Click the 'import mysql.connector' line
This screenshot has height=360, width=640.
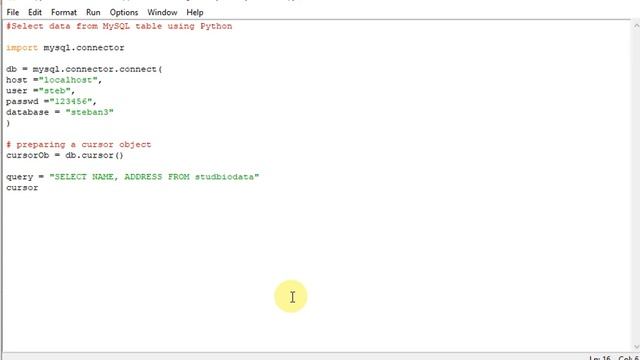click(x=65, y=48)
